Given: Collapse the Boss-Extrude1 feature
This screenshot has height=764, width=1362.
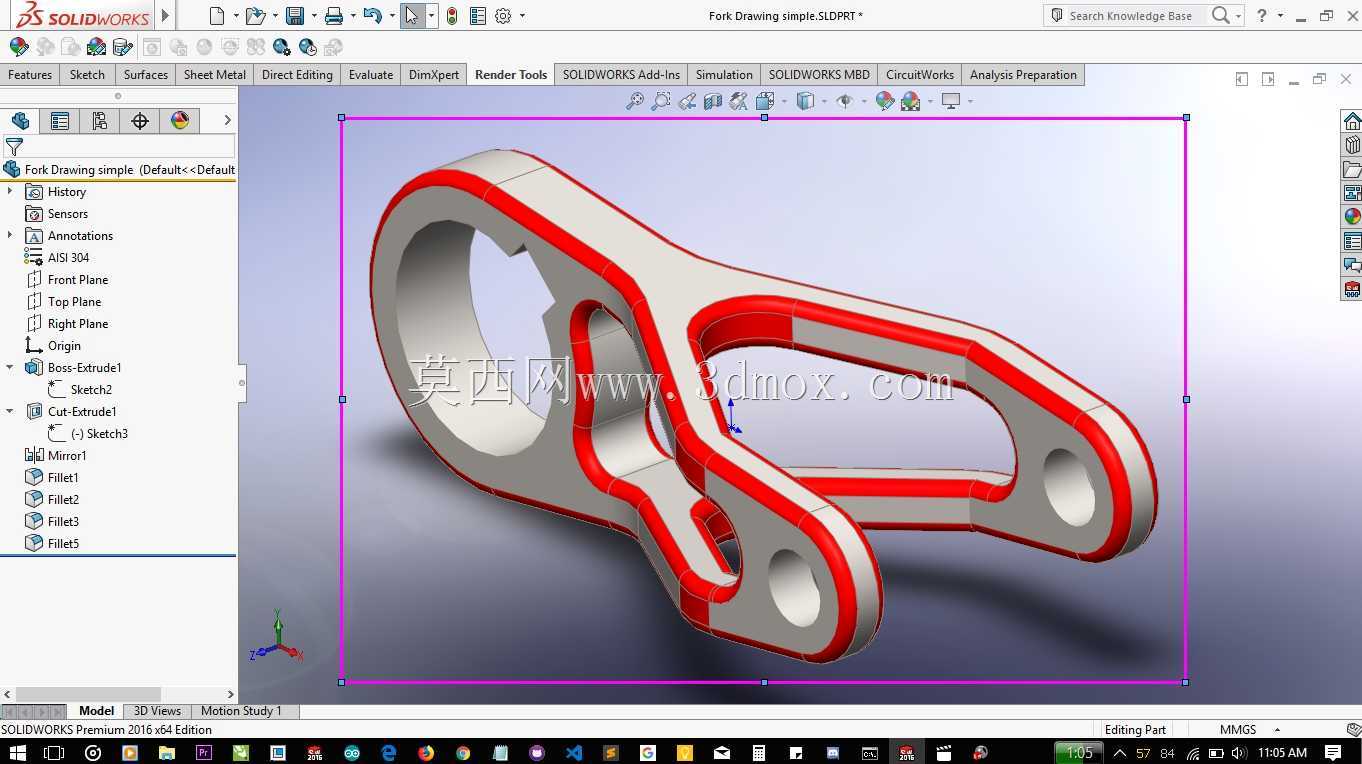Looking at the screenshot, I should [10, 367].
